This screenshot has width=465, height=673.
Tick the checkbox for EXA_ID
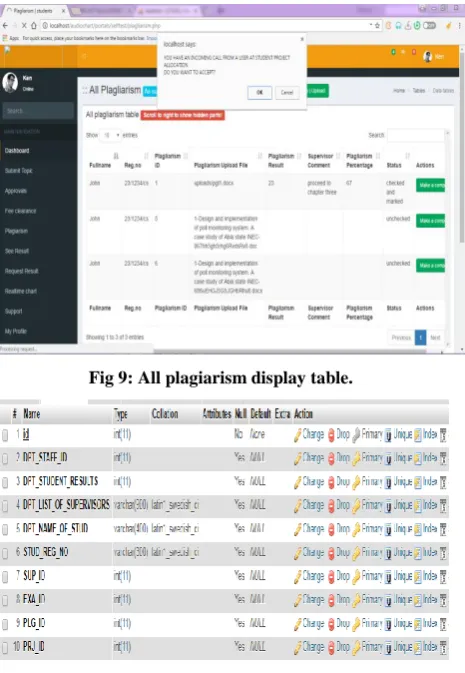click(5, 601)
